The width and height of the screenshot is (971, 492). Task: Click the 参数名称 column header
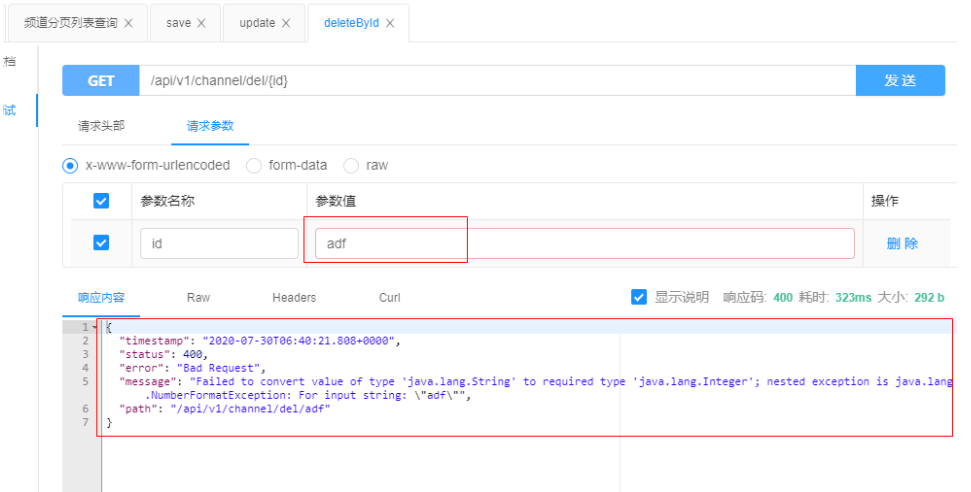click(167, 201)
